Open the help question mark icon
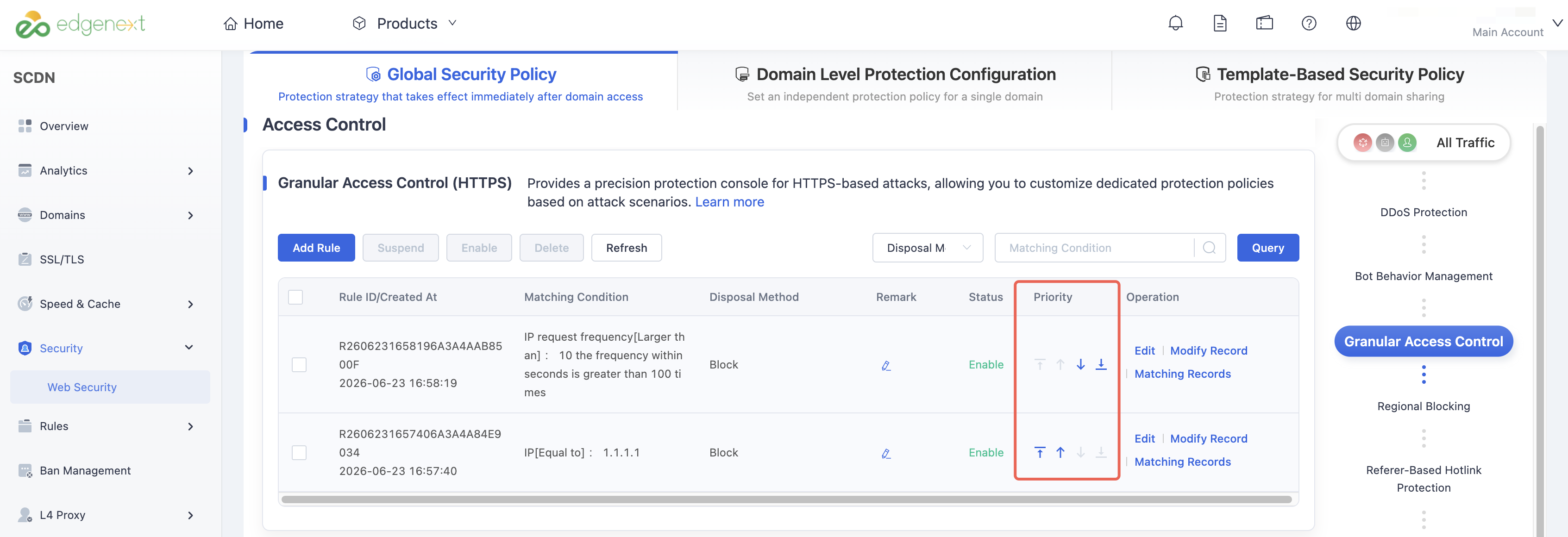This screenshot has height=537, width=1568. 1309,23
